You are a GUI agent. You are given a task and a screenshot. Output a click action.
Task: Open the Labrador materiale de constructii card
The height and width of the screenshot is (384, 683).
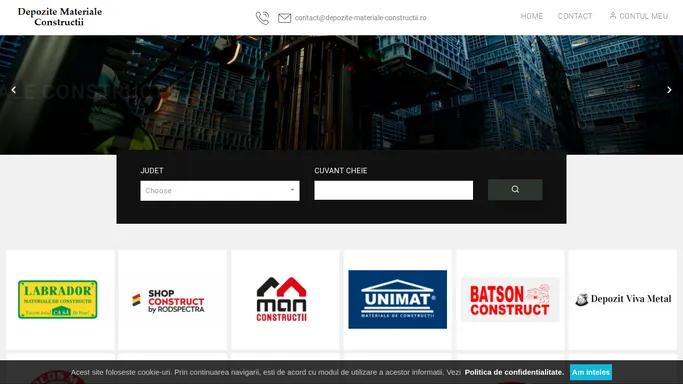click(x=60, y=300)
